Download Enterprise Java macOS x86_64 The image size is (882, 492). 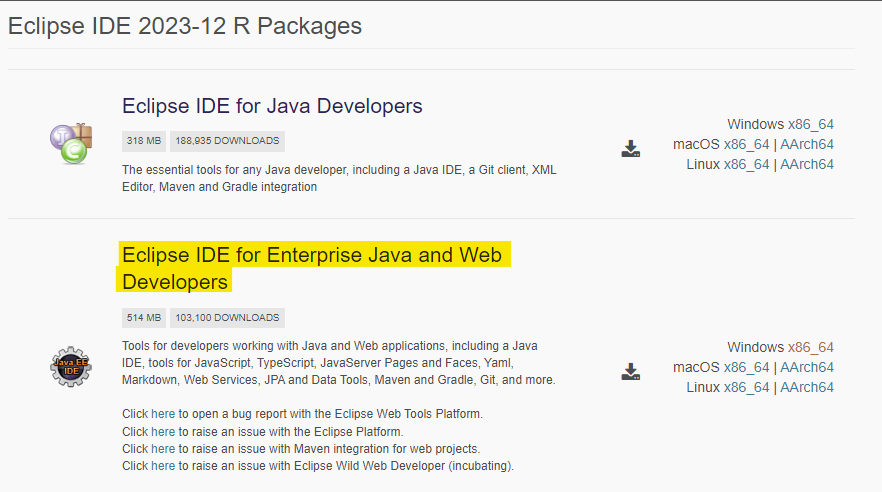click(746, 368)
